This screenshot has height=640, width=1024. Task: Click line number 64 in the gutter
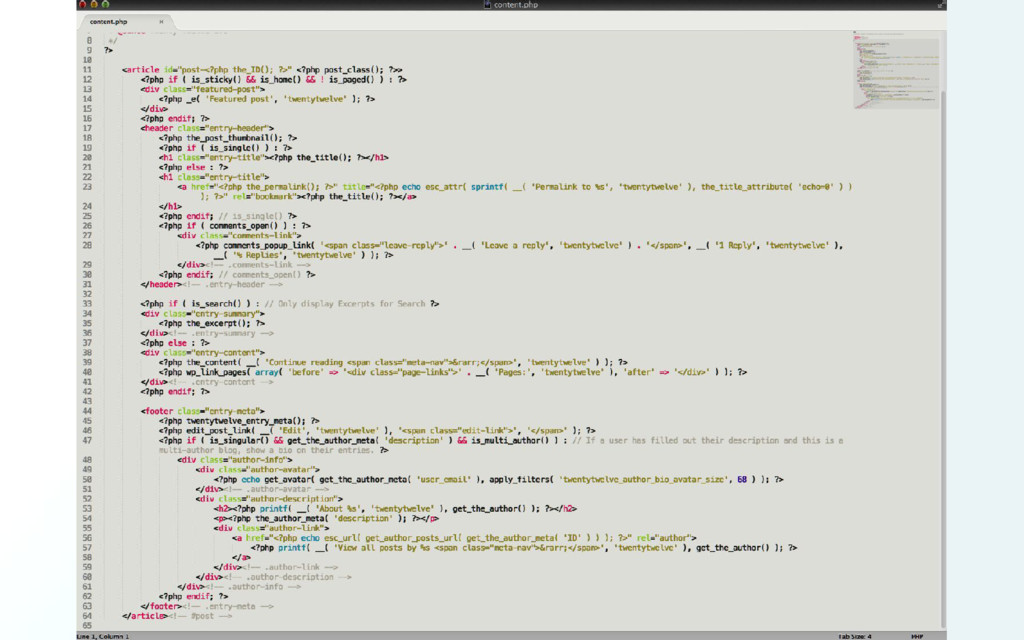tap(88, 616)
